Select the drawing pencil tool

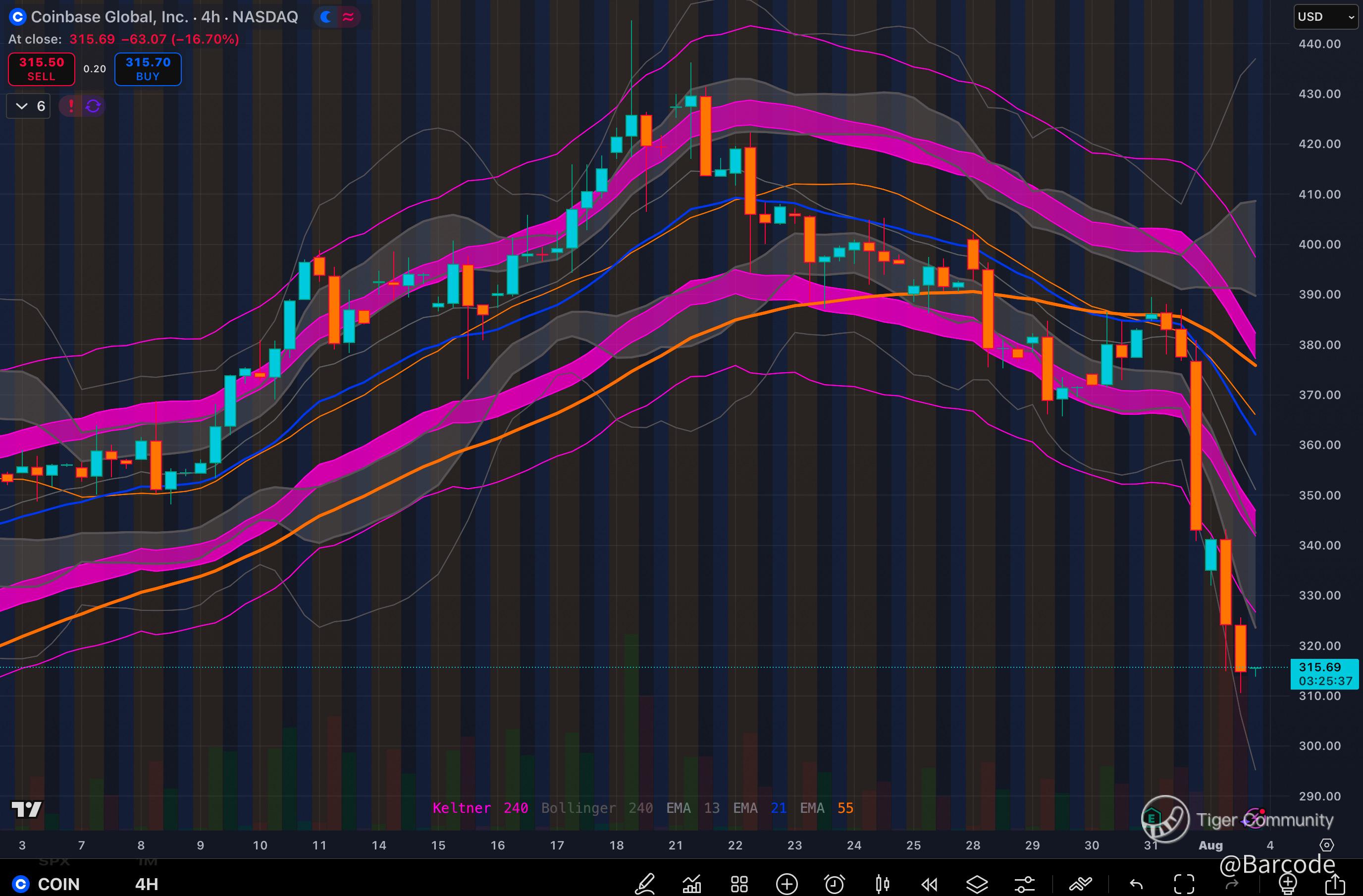tap(645, 884)
